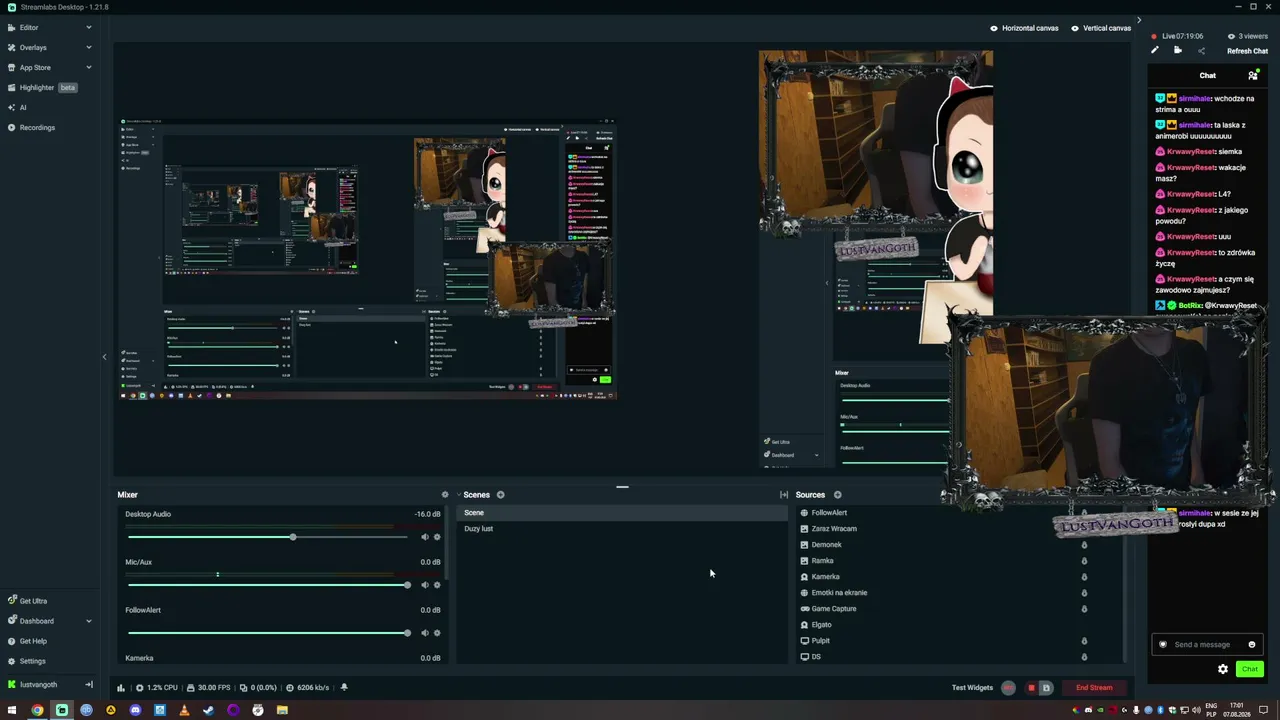The width and height of the screenshot is (1280, 720).
Task: Expand the Dashboard menu chevron
Action: pos(89,621)
